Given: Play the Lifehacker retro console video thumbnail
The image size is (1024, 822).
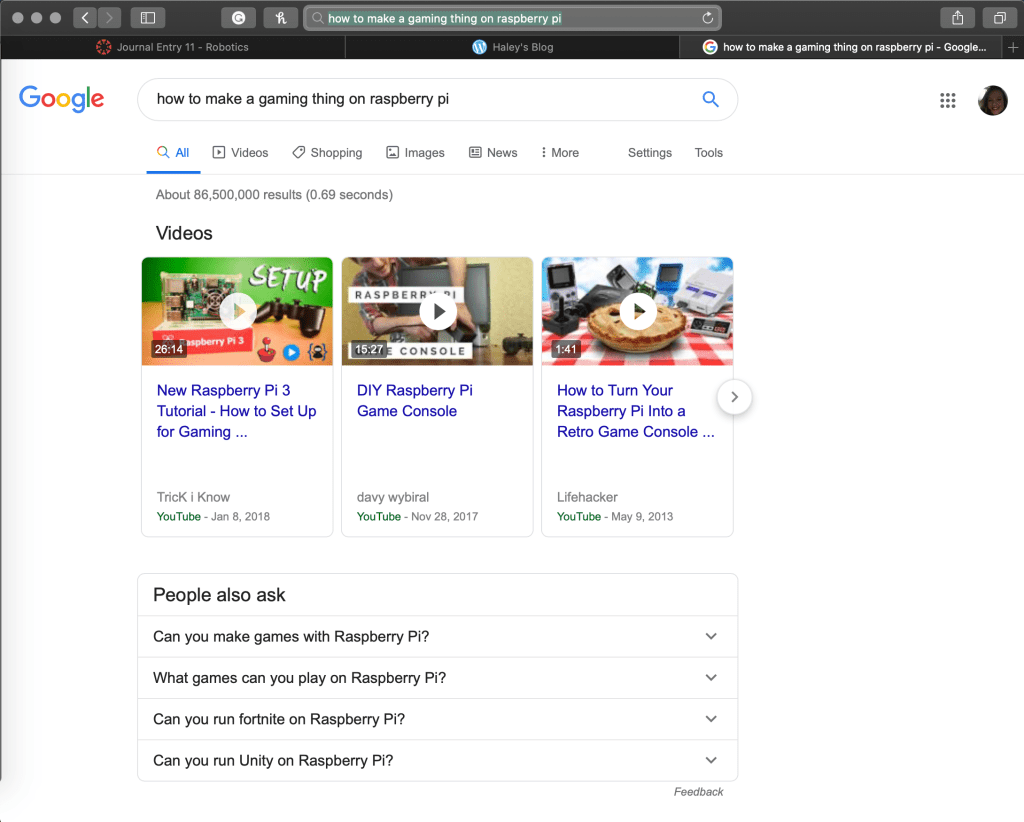Looking at the screenshot, I should [637, 311].
